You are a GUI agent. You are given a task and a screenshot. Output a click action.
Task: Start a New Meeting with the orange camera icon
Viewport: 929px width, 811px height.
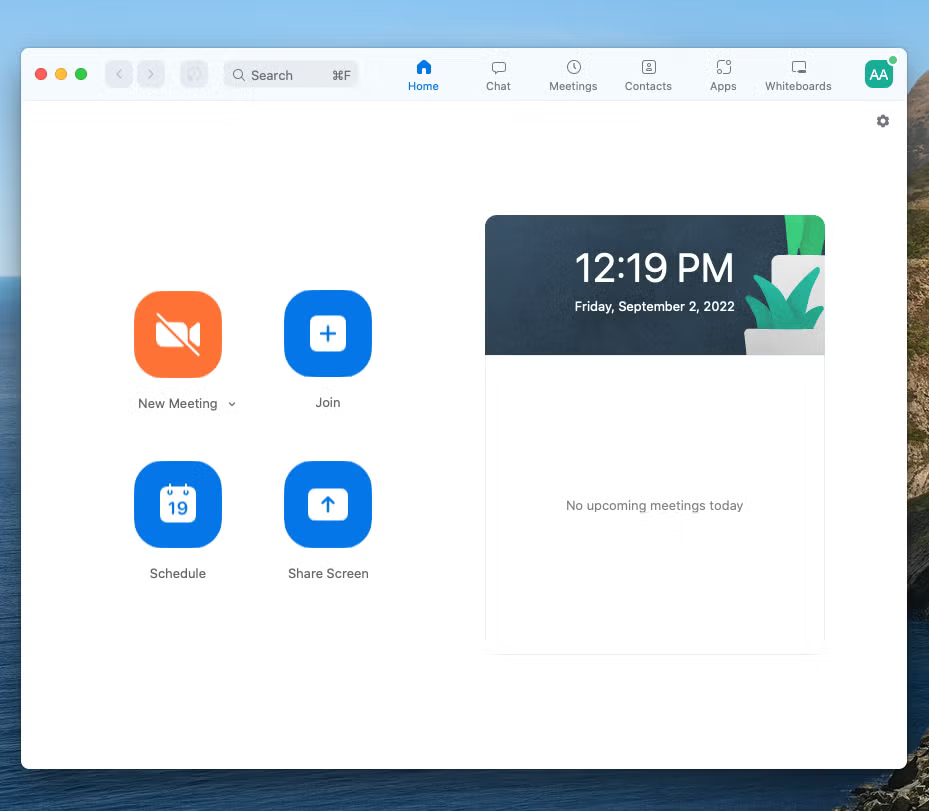pyautogui.click(x=178, y=335)
